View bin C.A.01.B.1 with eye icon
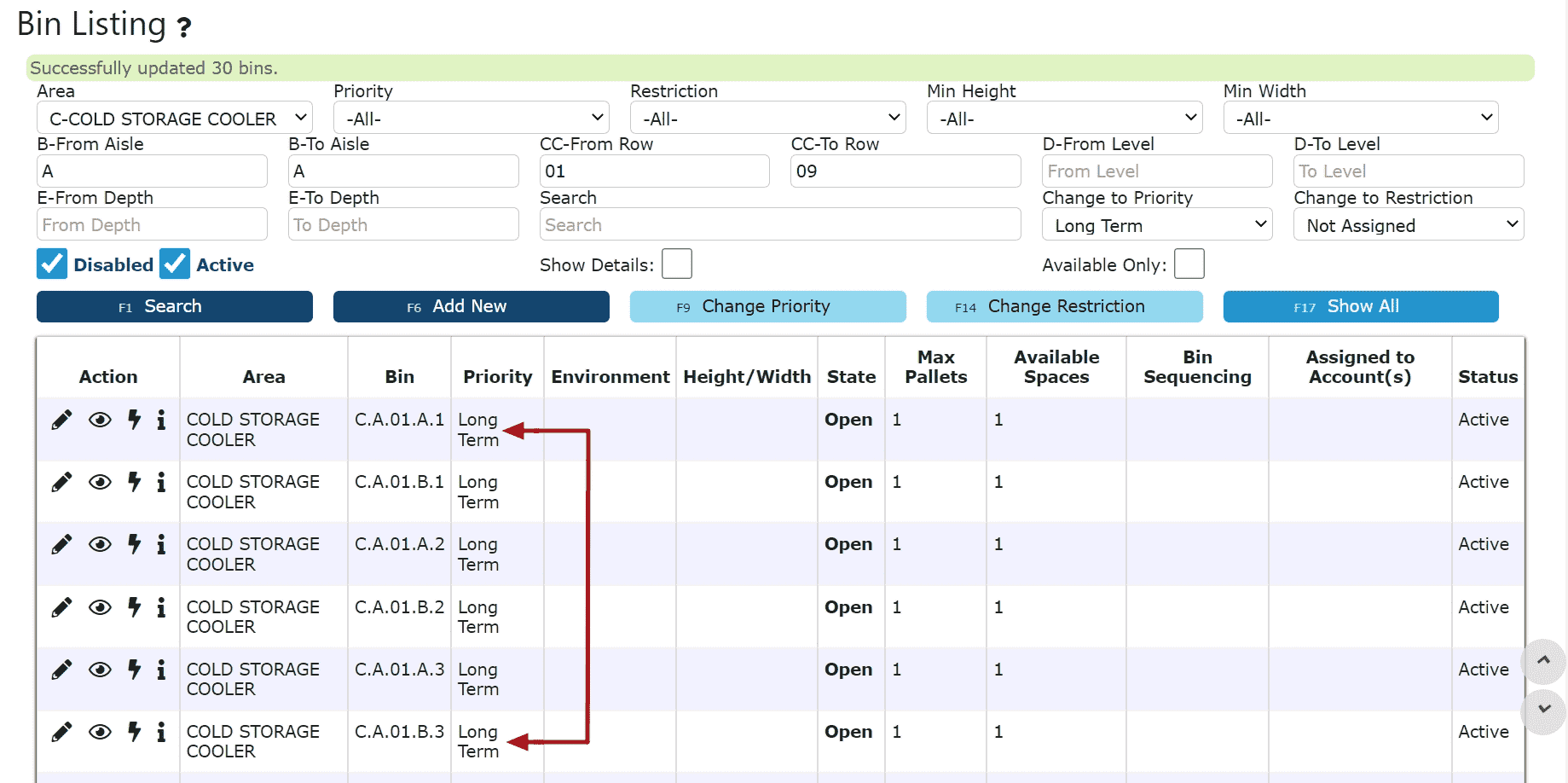 click(x=100, y=482)
